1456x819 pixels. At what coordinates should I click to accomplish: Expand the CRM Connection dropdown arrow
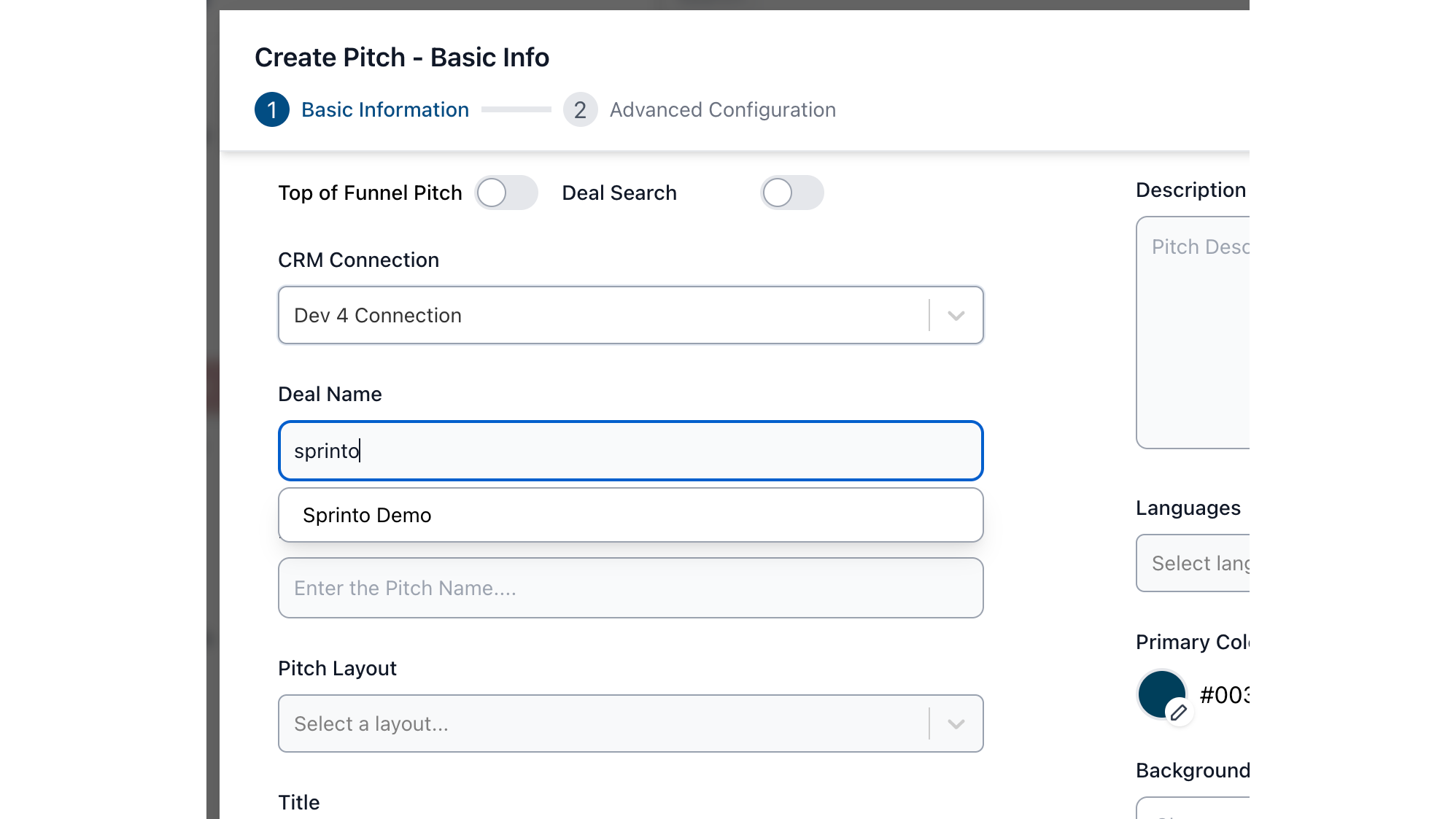[x=956, y=315]
